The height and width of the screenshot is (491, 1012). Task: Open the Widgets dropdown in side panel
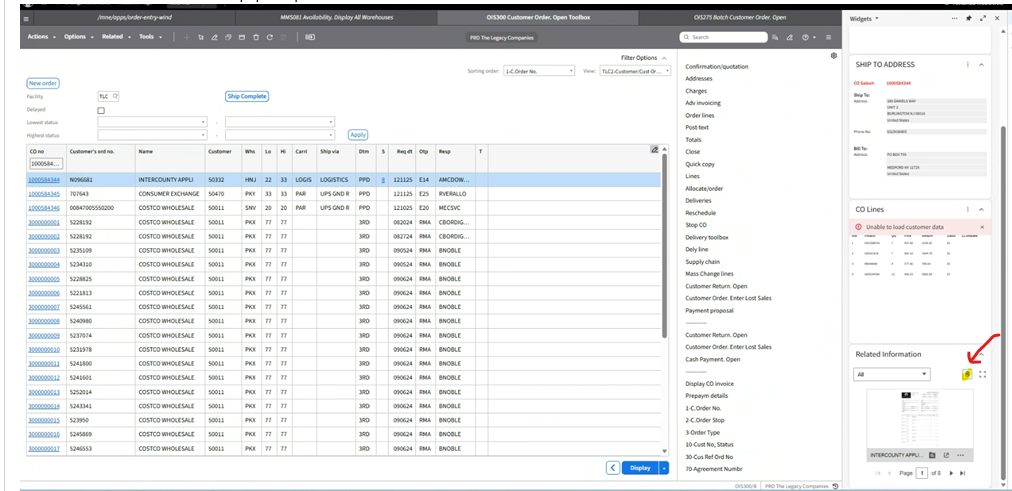(x=864, y=19)
